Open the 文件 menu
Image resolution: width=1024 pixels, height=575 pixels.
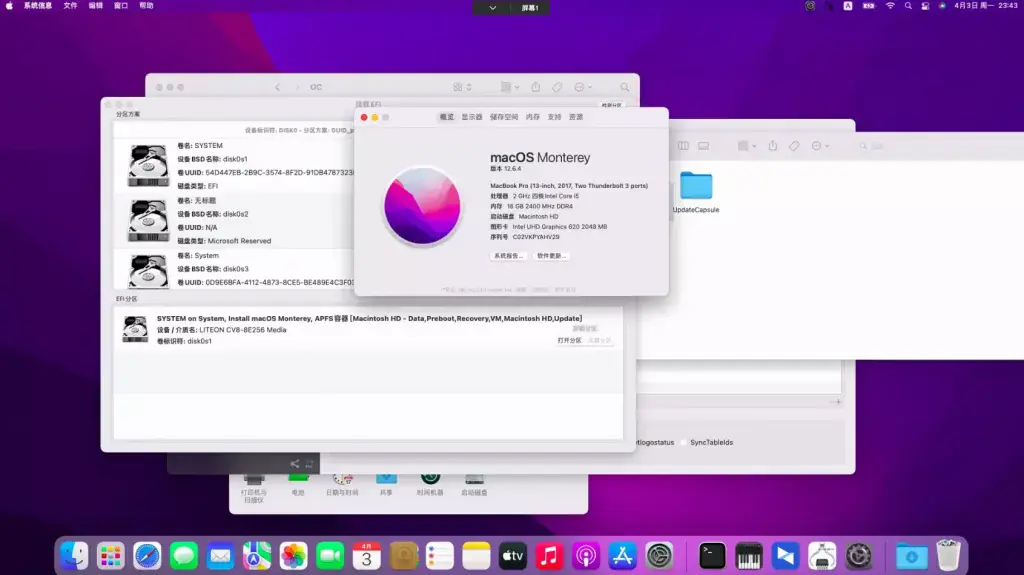71,6
